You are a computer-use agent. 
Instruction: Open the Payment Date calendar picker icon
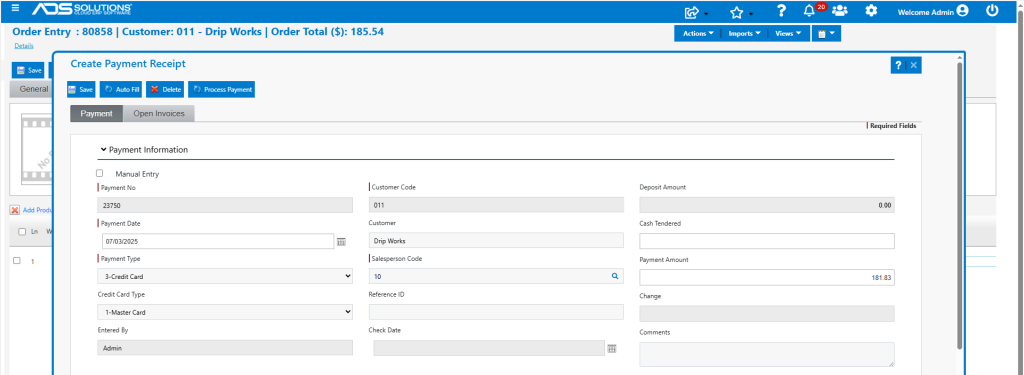click(x=341, y=242)
